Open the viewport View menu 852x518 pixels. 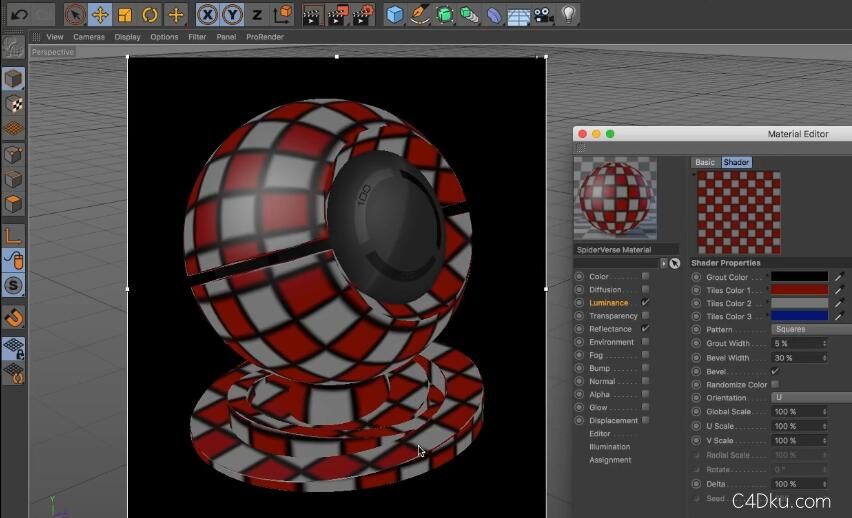[55, 37]
